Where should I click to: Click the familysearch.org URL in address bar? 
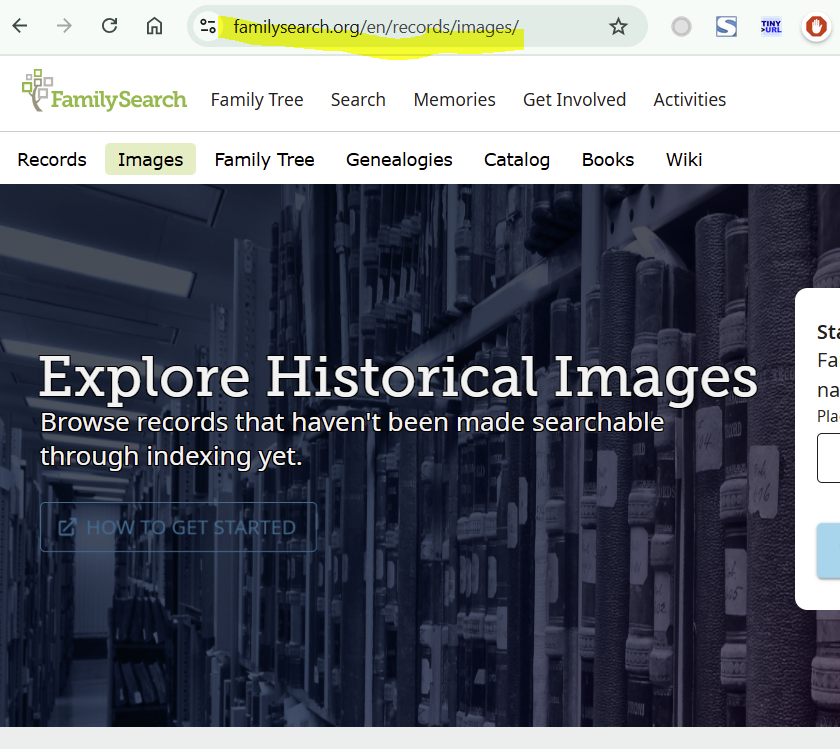(x=376, y=27)
